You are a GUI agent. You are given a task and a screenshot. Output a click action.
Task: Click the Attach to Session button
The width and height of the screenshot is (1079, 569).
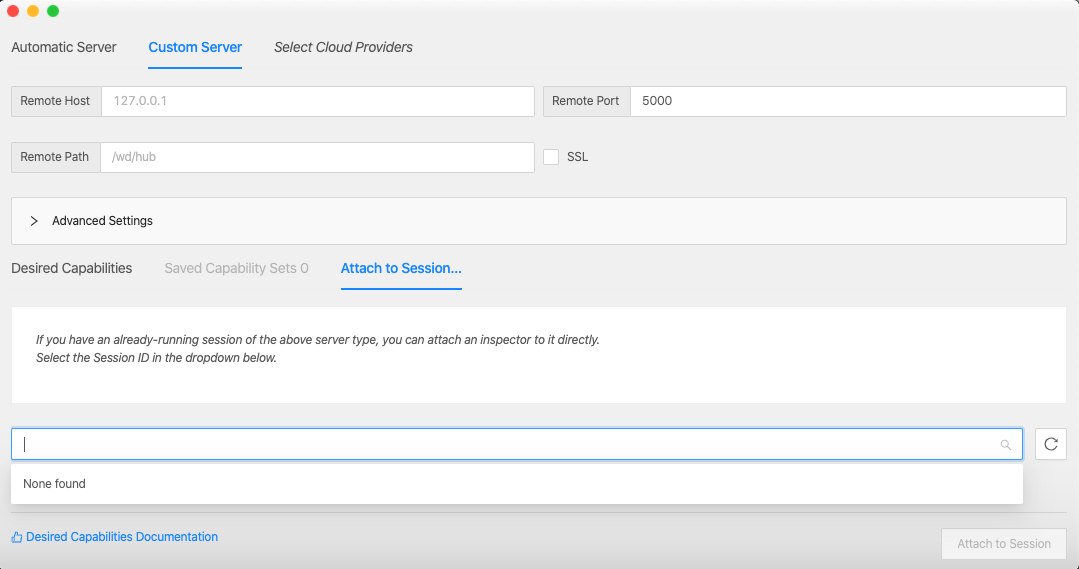pyautogui.click(x=1004, y=544)
